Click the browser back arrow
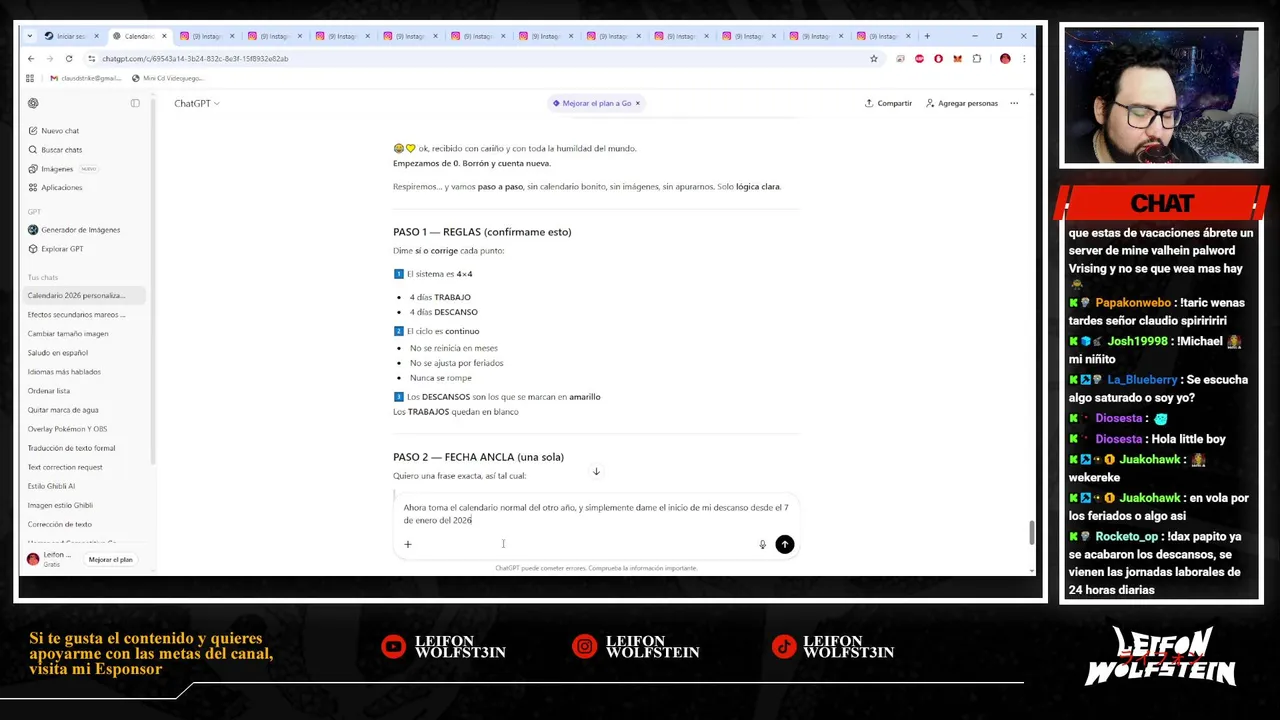This screenshot has width=1280, height=720. [x=31, y=59]
